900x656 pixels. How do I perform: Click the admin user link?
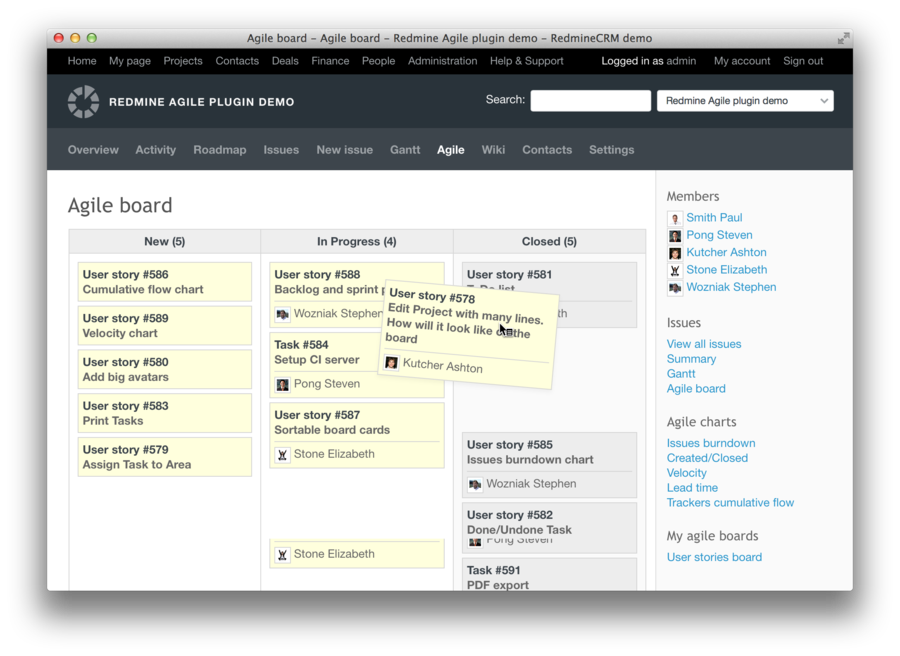click(x=681, y=61)
